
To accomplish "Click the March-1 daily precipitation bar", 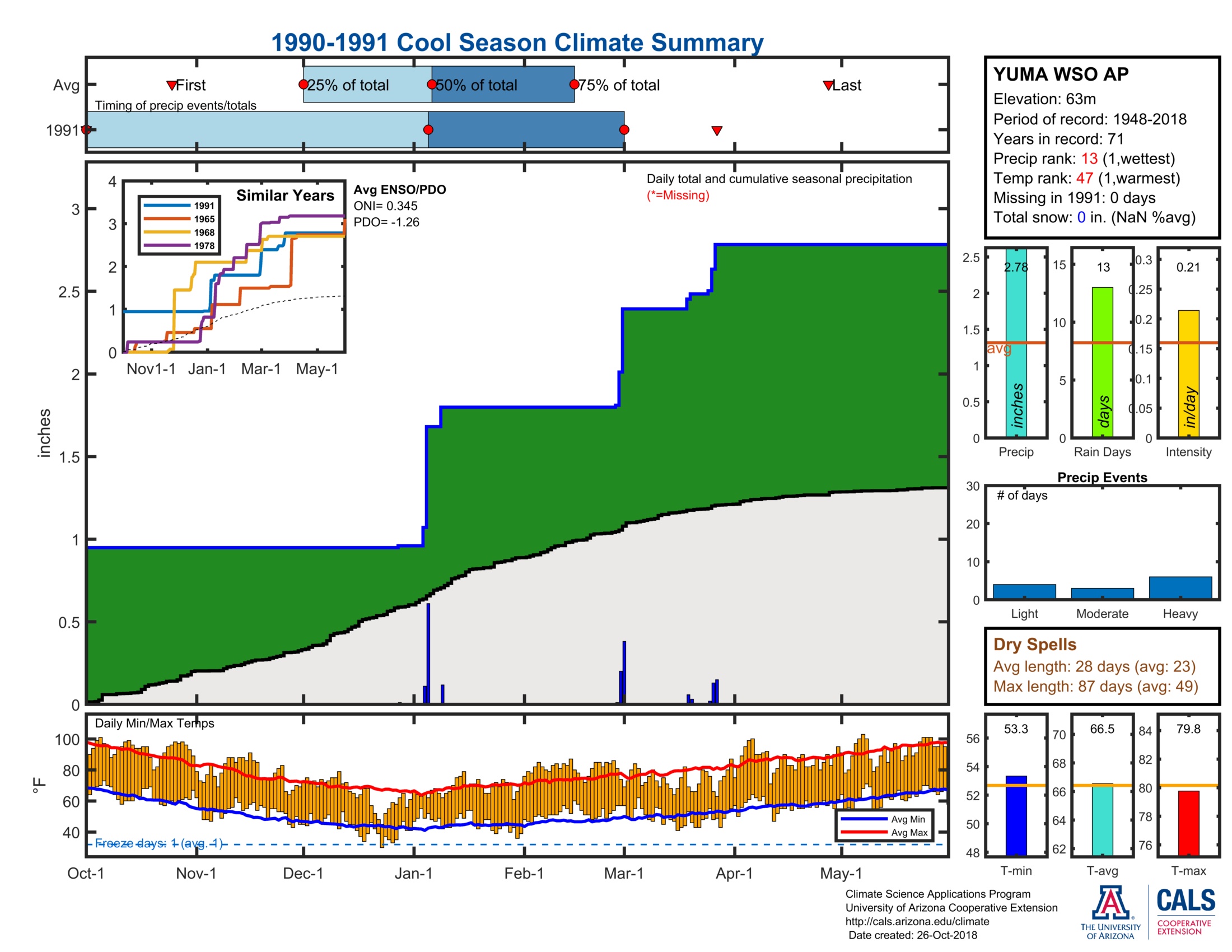I will [624, 672].
